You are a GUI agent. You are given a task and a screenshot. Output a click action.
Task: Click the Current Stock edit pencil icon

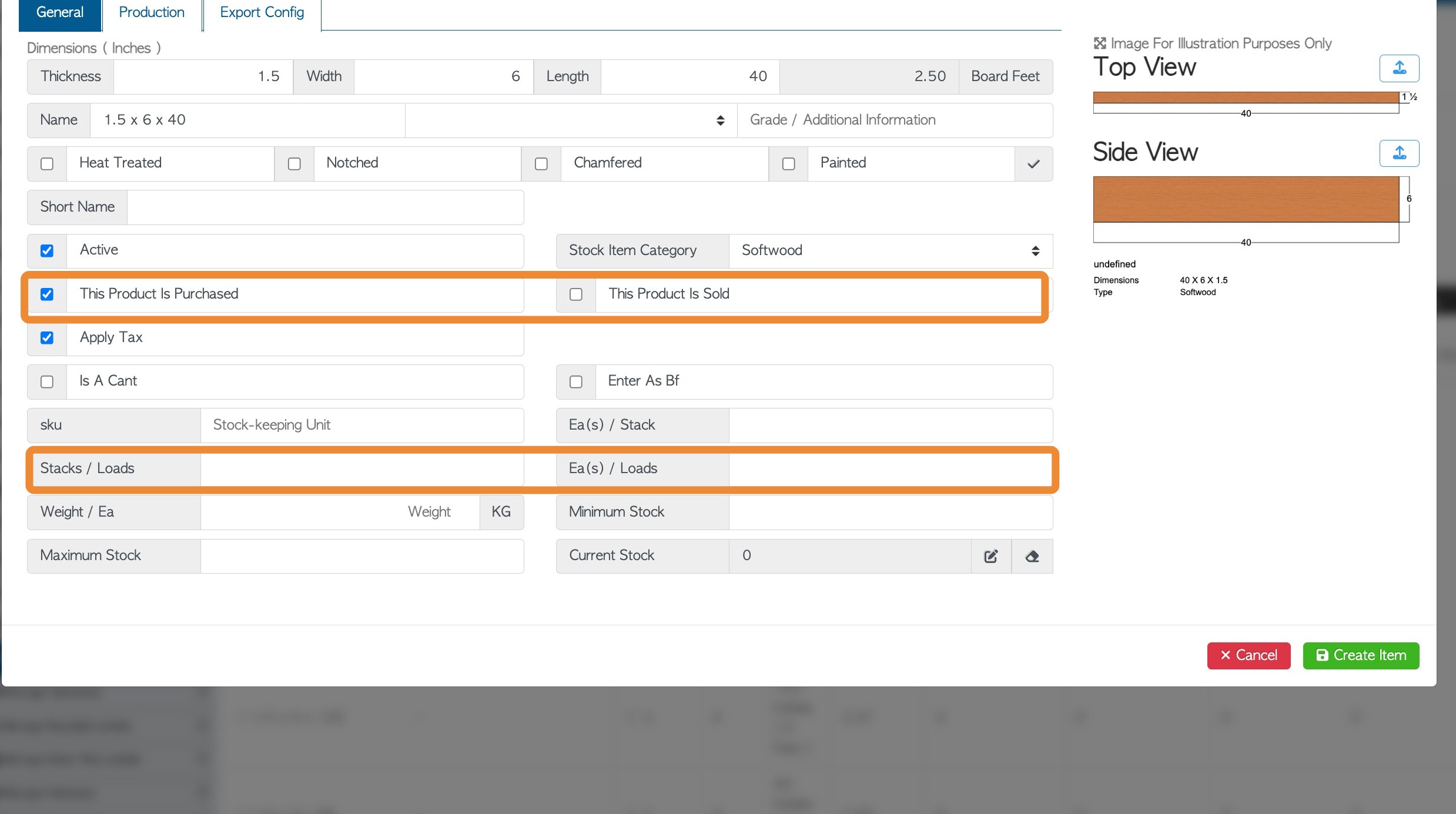point(991,556)
